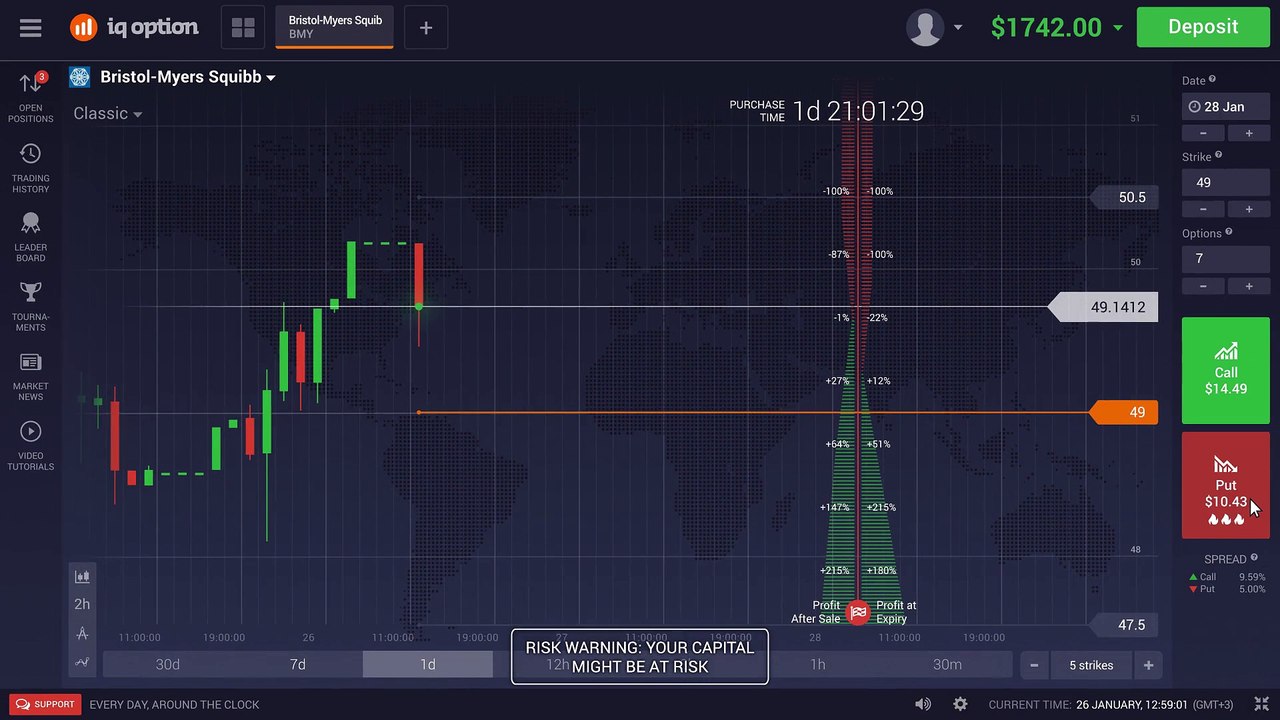The width and height of the screenshot is (1280, 720).
Task: Increase the strikes count with plus
Action: (1148, 665)
